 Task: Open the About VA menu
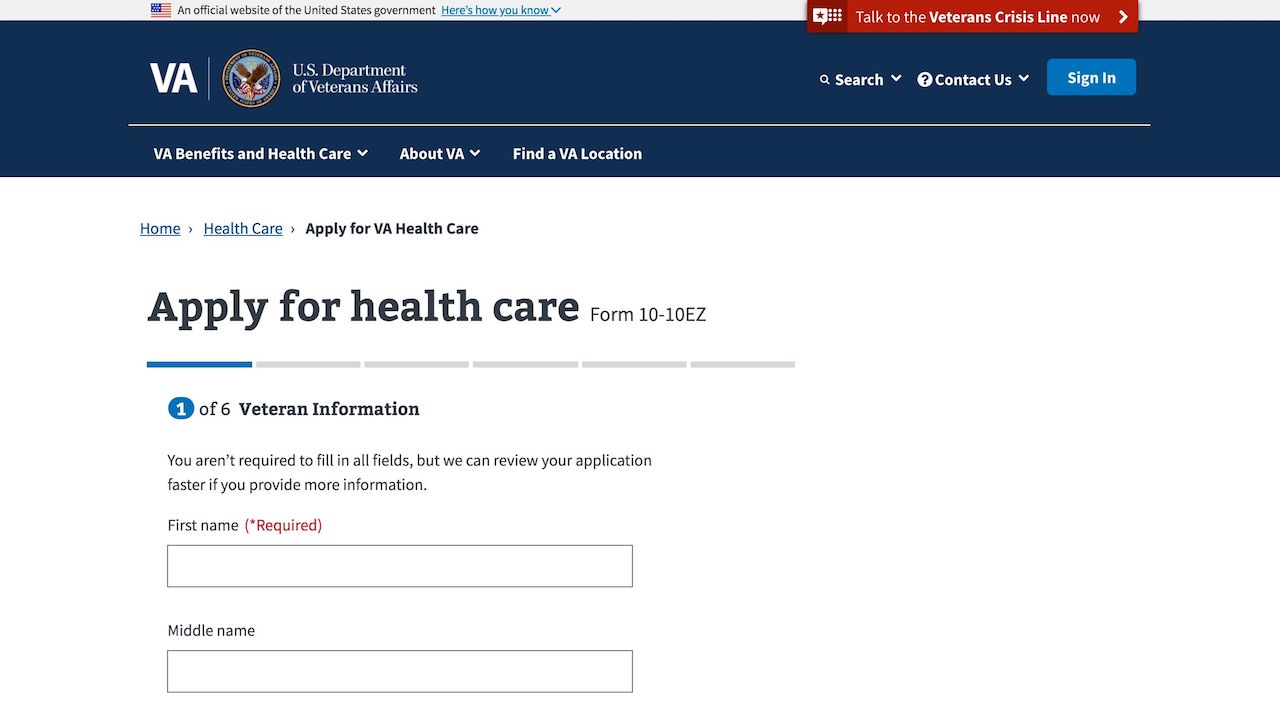[439, 153]
